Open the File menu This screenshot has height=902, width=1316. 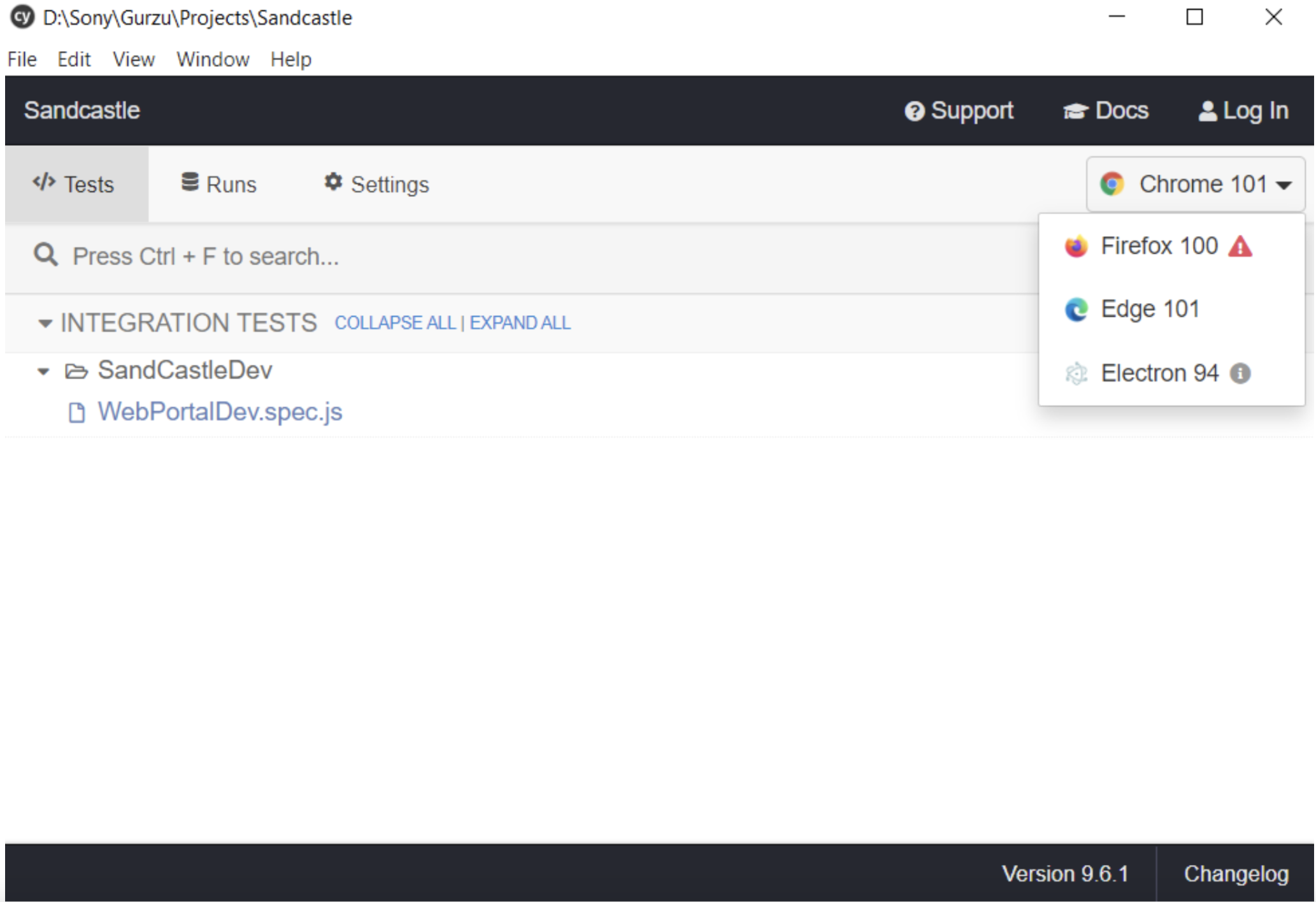pos(22,59)
